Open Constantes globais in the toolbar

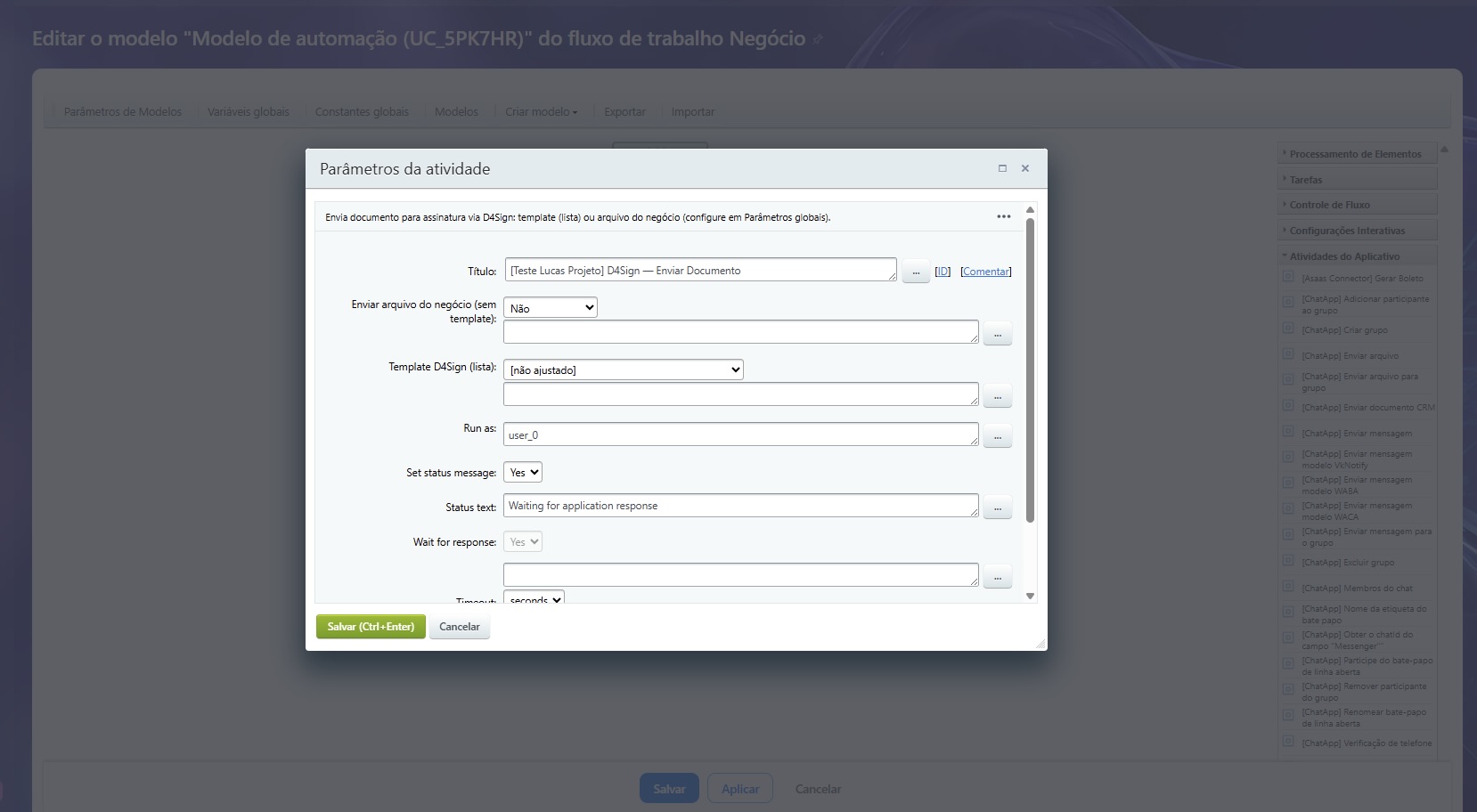362,112
